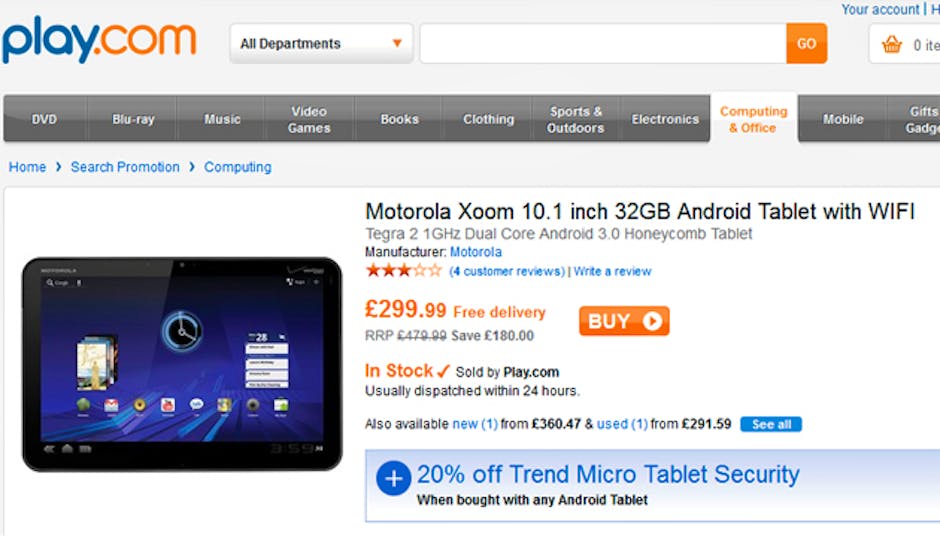Click the Write a review link
Viewport: 940px width, 537px height.
612,271
